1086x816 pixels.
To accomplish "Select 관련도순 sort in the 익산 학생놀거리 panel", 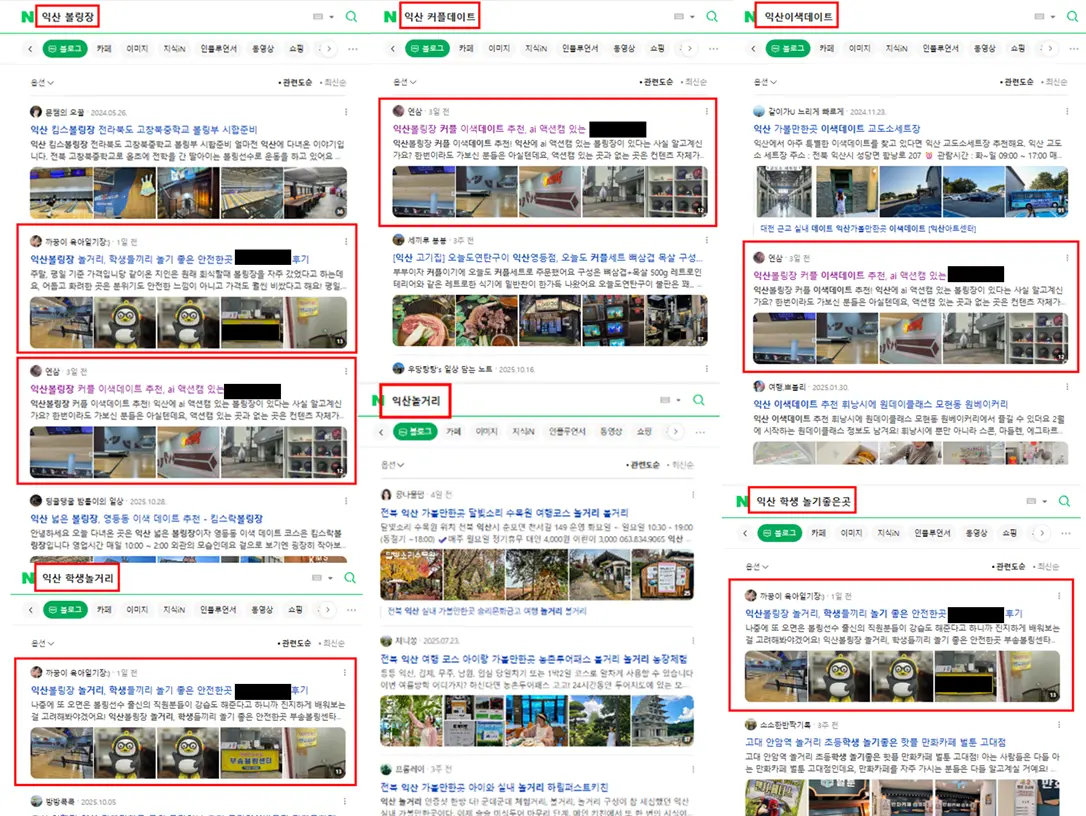I will [295, 643].
